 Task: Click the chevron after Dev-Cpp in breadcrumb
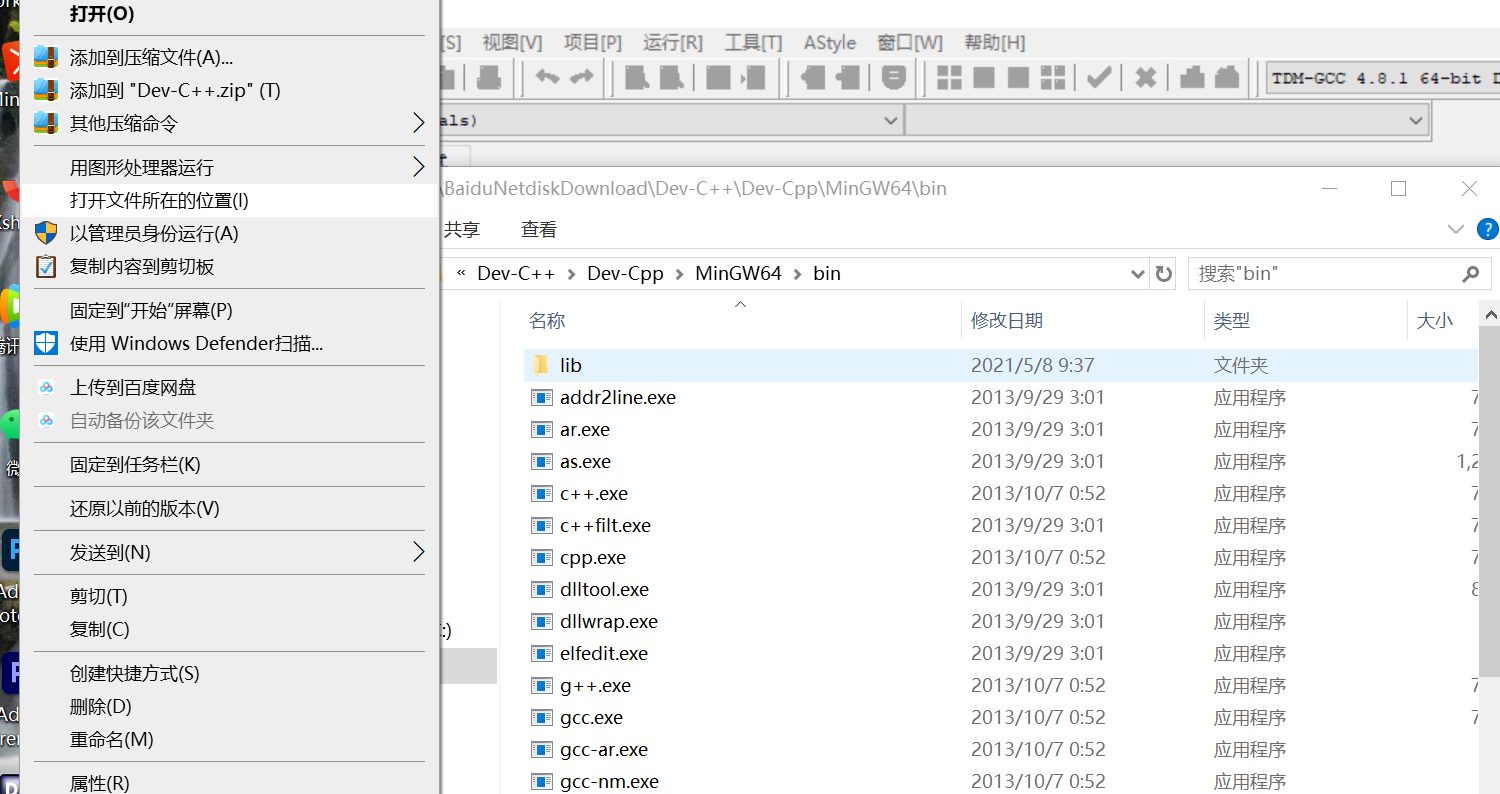(x=680, y=273)
